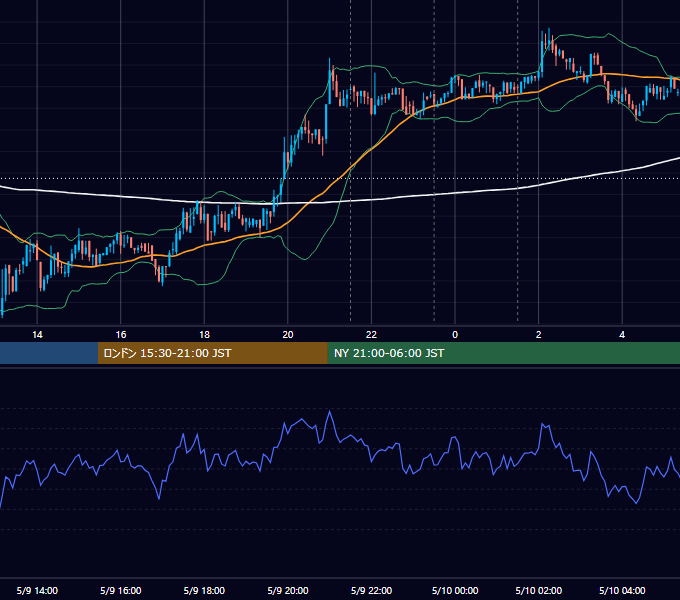Click the 5/10 00:00 label on indicator axis

(455, 590)
